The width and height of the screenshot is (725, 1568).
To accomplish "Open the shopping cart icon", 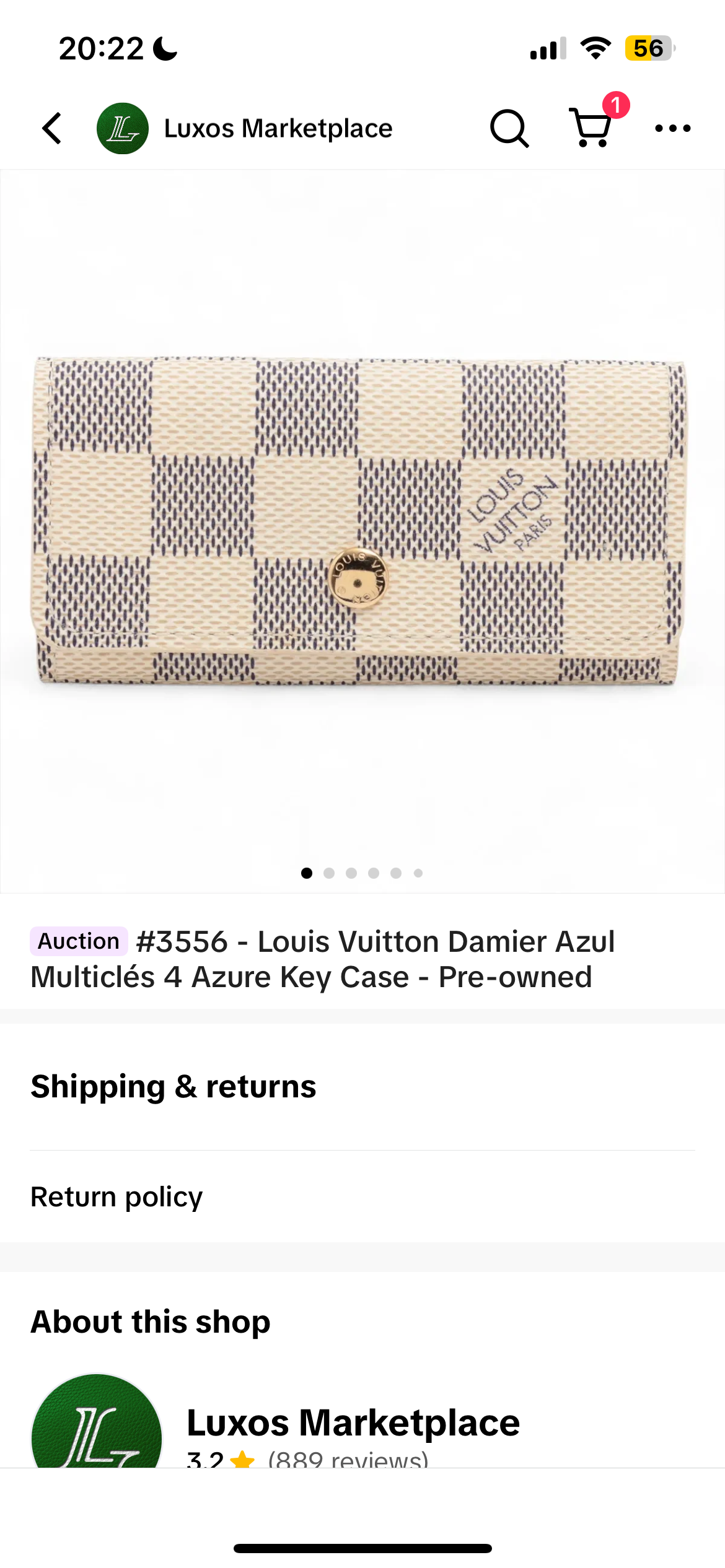I will tap(591, 128).
